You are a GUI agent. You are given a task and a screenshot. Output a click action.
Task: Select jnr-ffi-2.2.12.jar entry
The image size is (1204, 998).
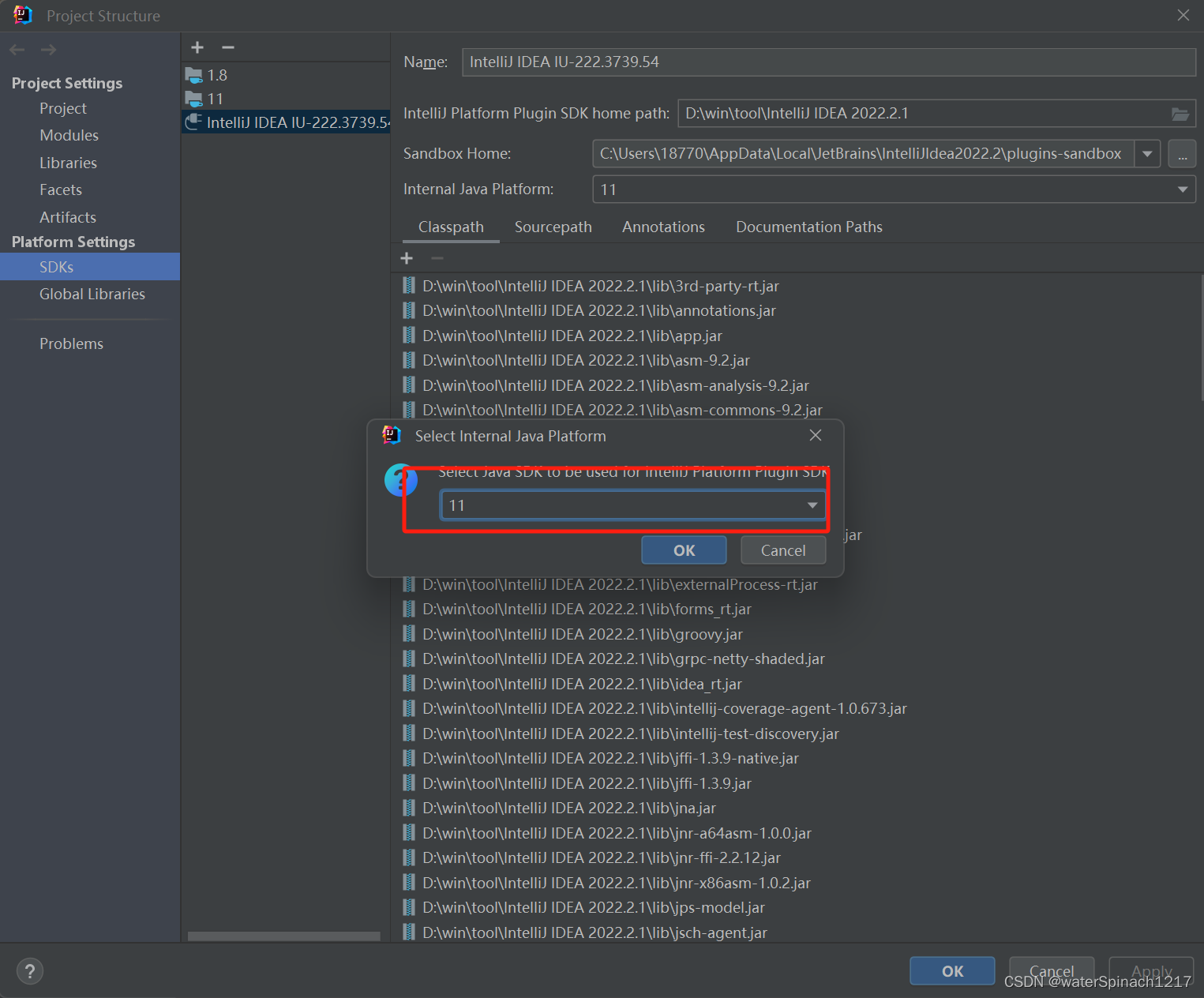coord(602,857)
